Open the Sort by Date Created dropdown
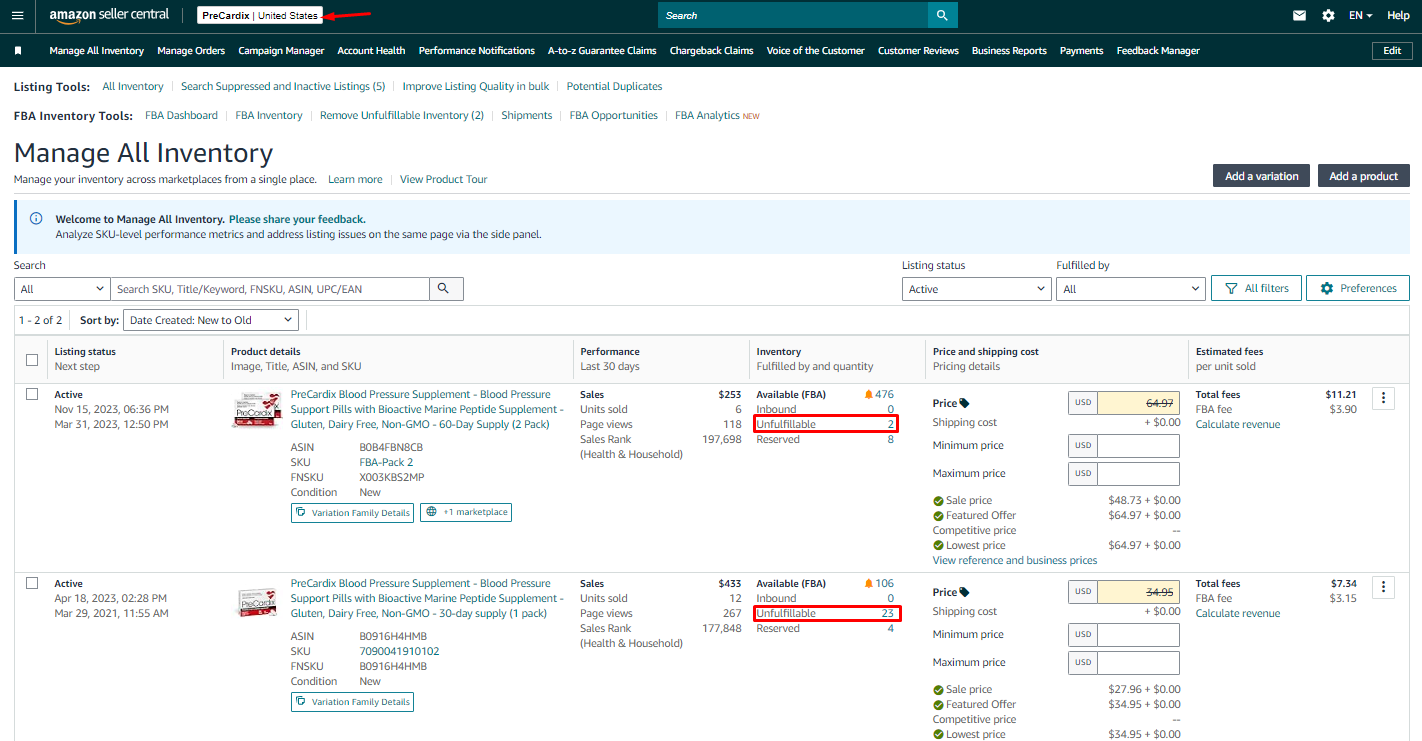 [x=211, y=320]
